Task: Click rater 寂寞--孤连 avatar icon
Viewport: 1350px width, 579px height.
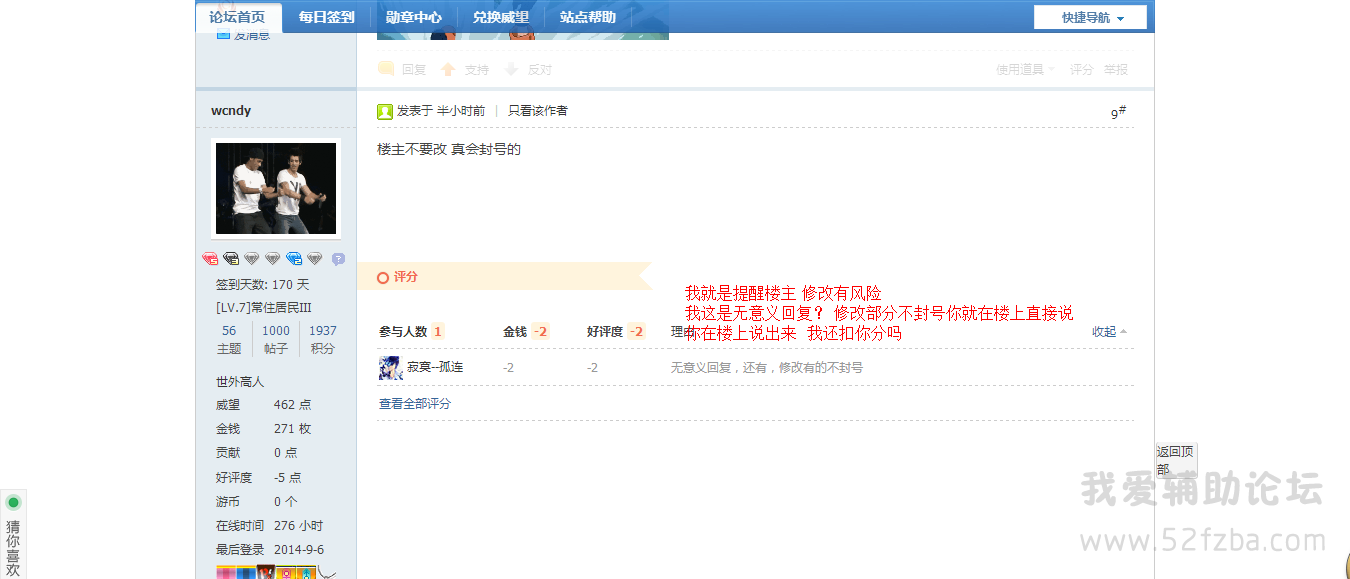Action: point(390,368)
